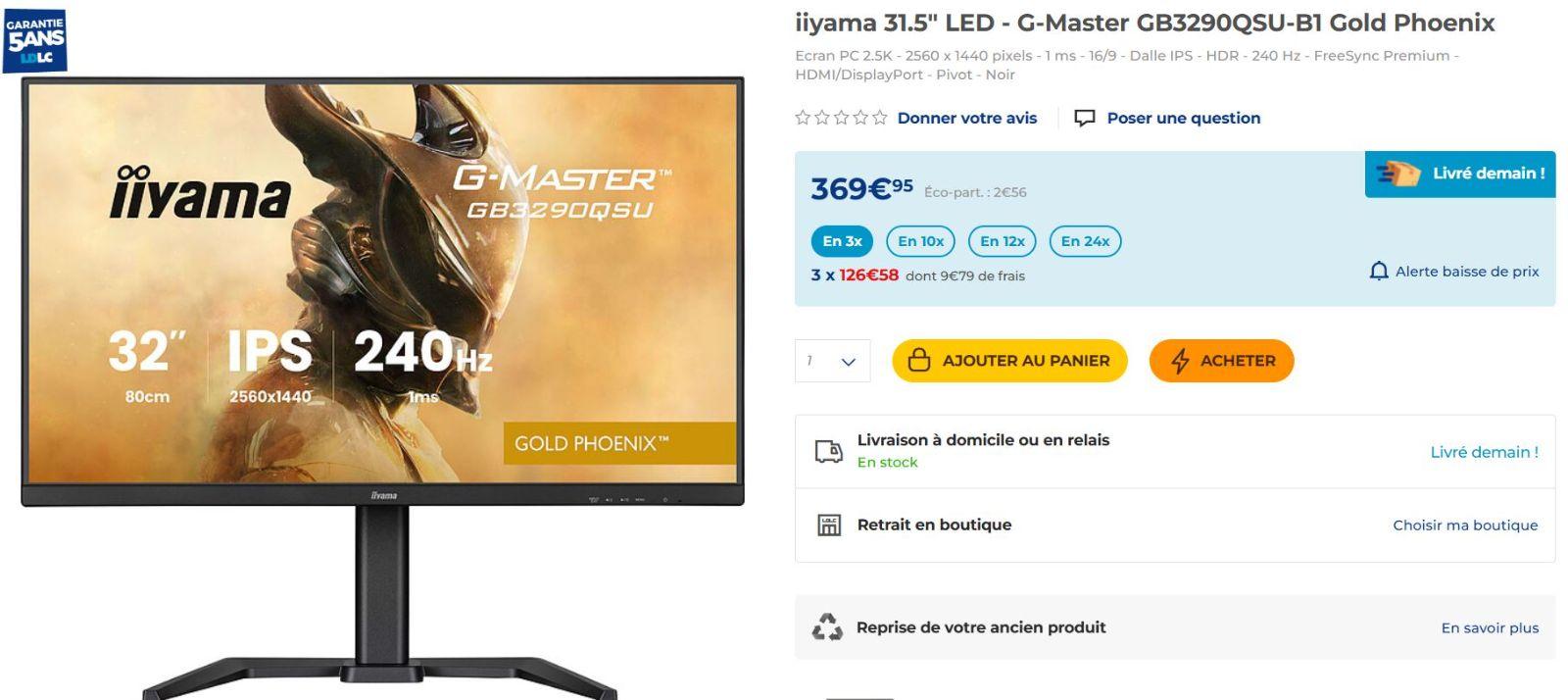Click the price alert bell icon
The height and width of the screenshot is (700, 1568).
1378,271
